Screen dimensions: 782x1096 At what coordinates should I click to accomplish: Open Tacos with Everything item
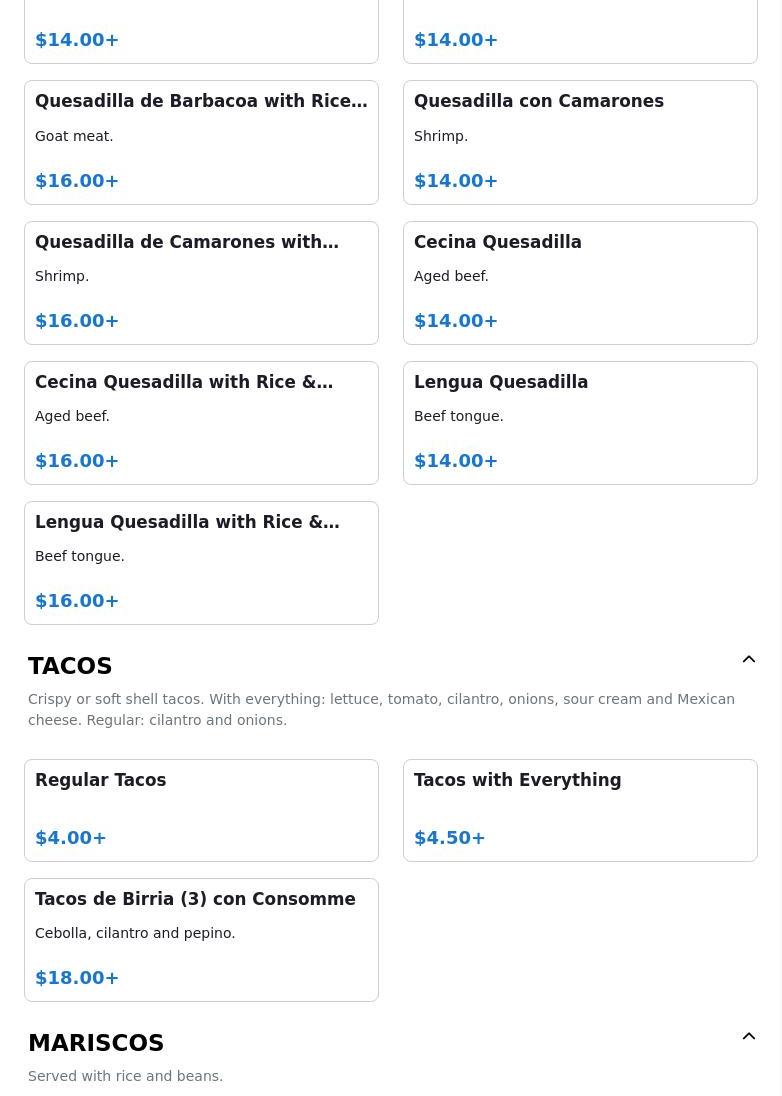(580, 809)
